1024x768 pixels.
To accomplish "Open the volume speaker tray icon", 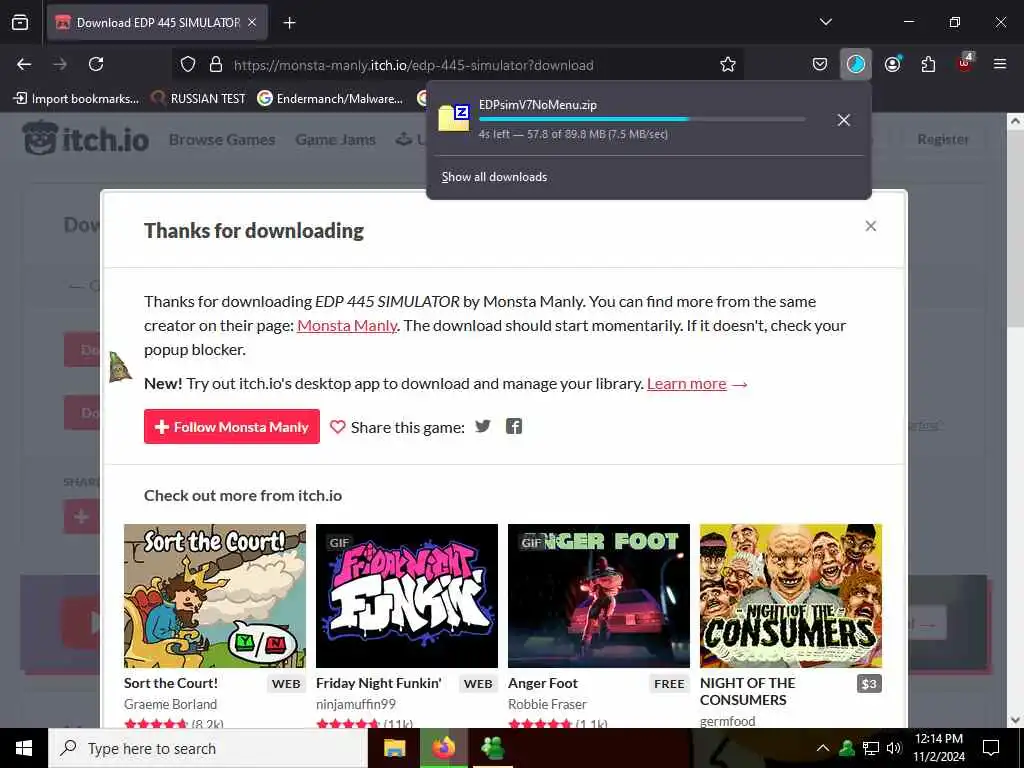I will pos(894,748).
